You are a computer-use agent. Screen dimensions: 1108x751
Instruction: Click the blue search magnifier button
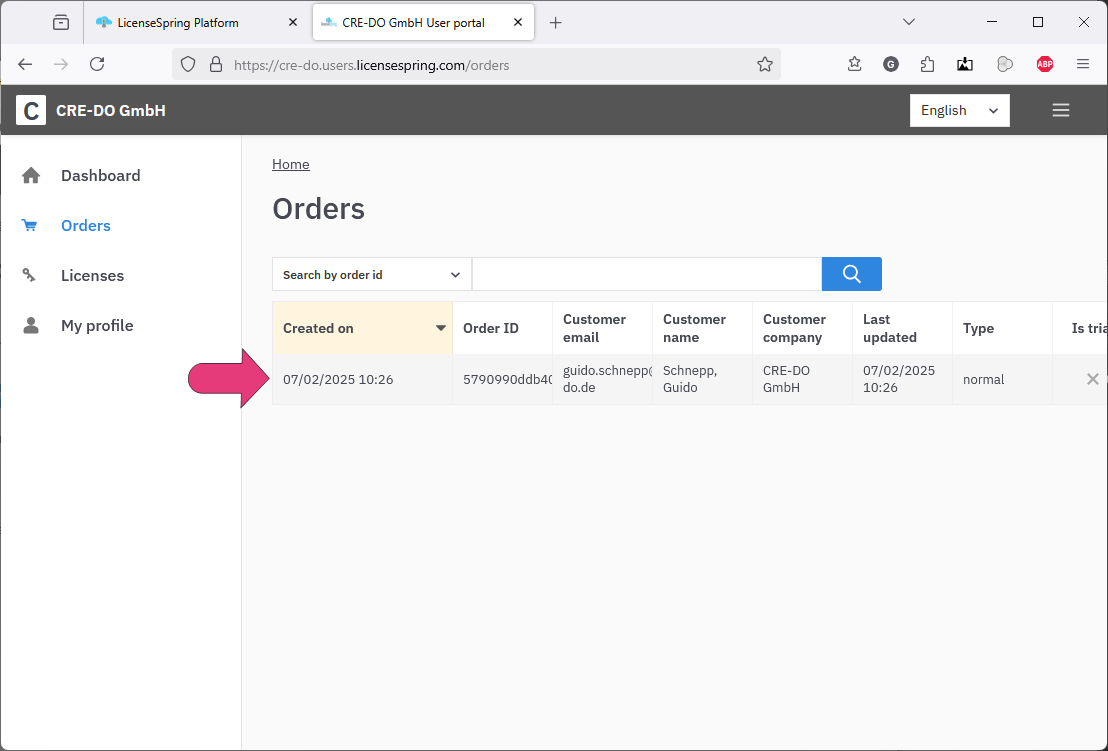[851, 274]
